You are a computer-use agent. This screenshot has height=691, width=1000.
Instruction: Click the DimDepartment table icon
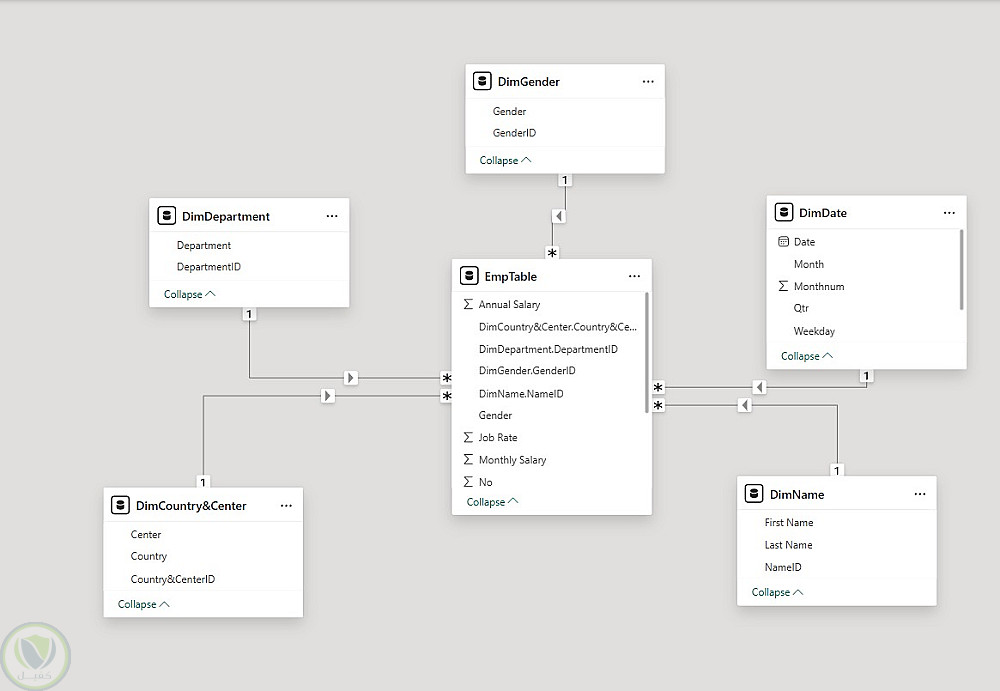[166, 216]
